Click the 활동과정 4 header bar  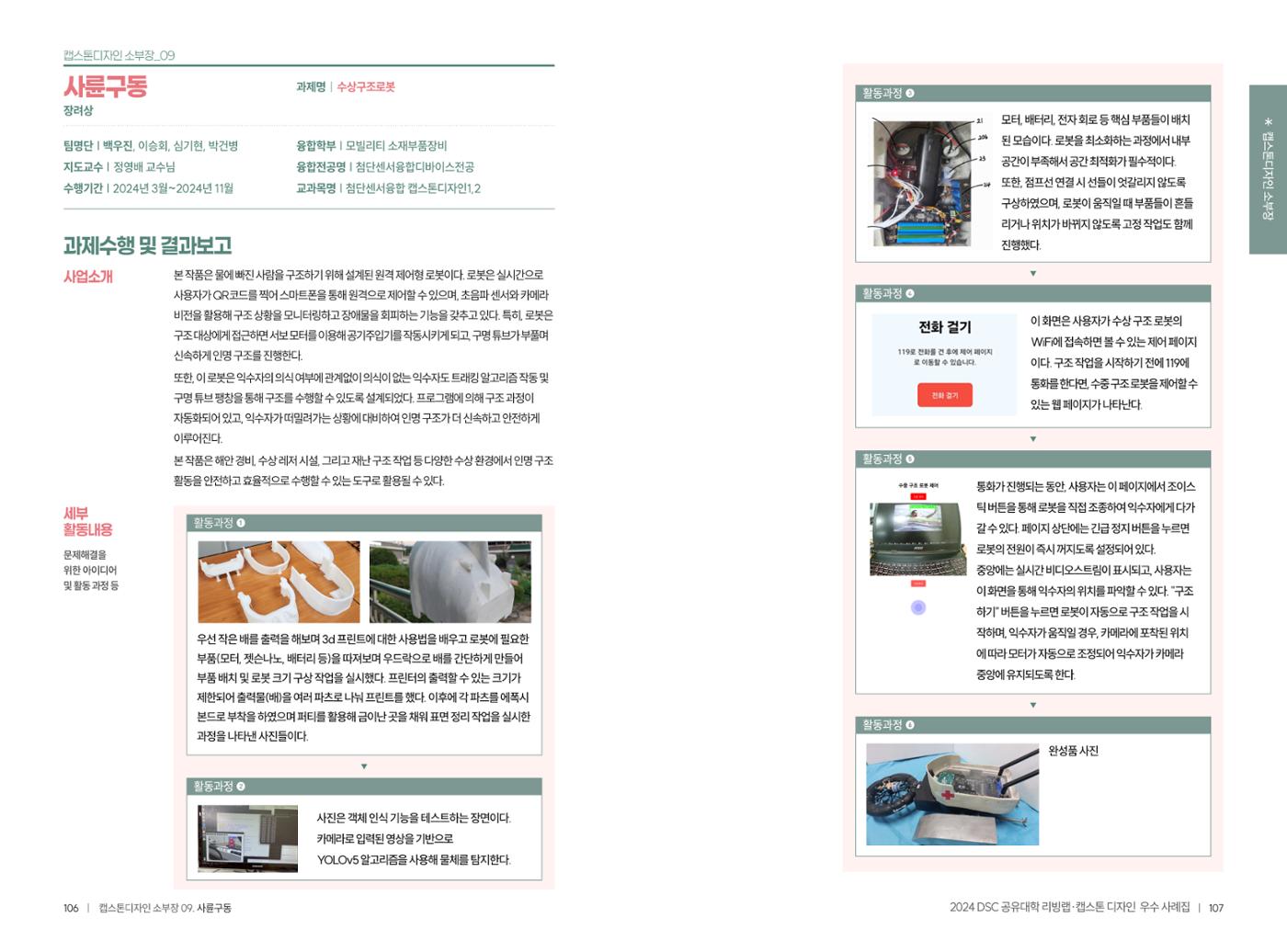tap(1032, 294)
